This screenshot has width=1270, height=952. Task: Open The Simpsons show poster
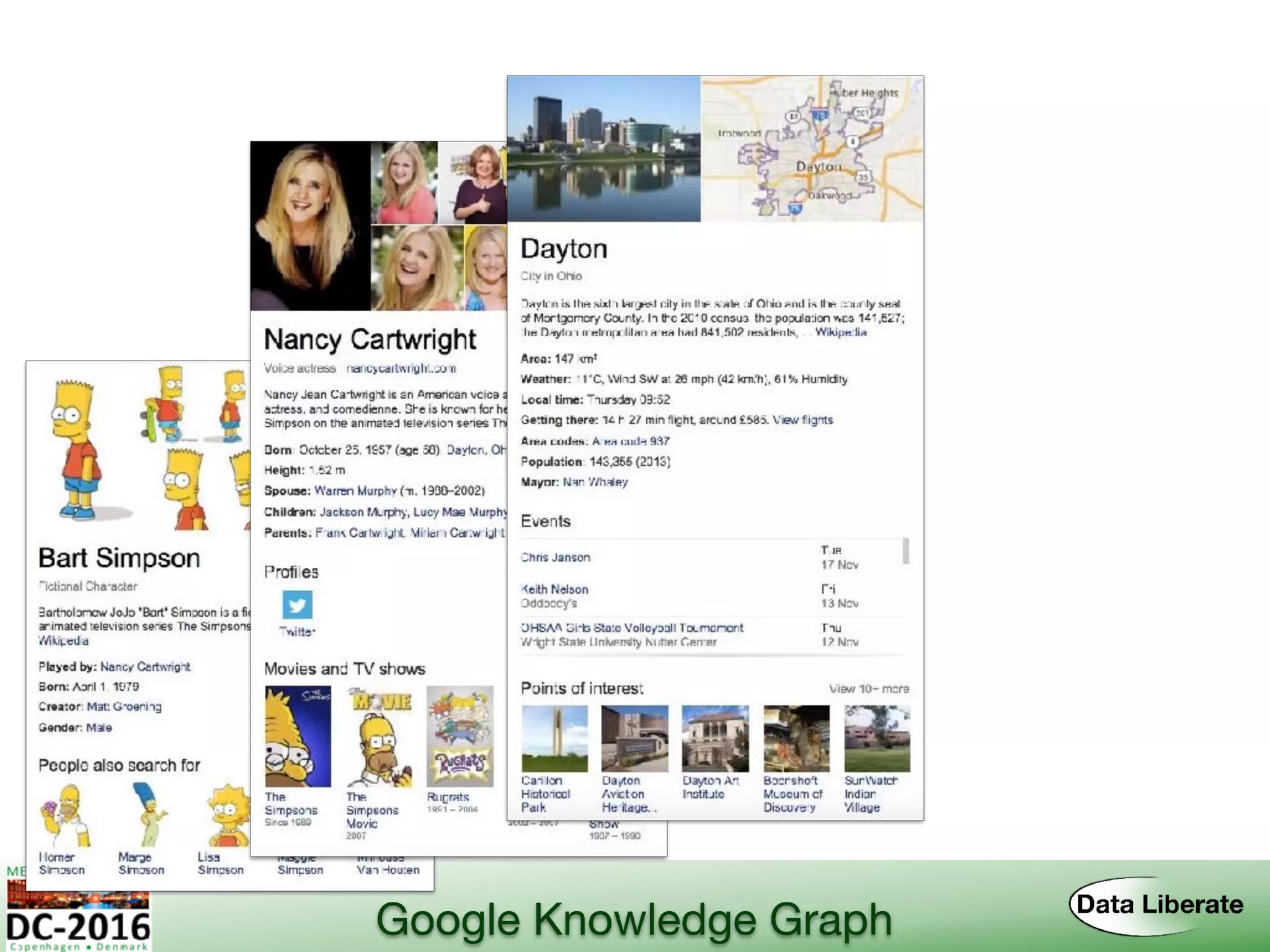(298, 736)
